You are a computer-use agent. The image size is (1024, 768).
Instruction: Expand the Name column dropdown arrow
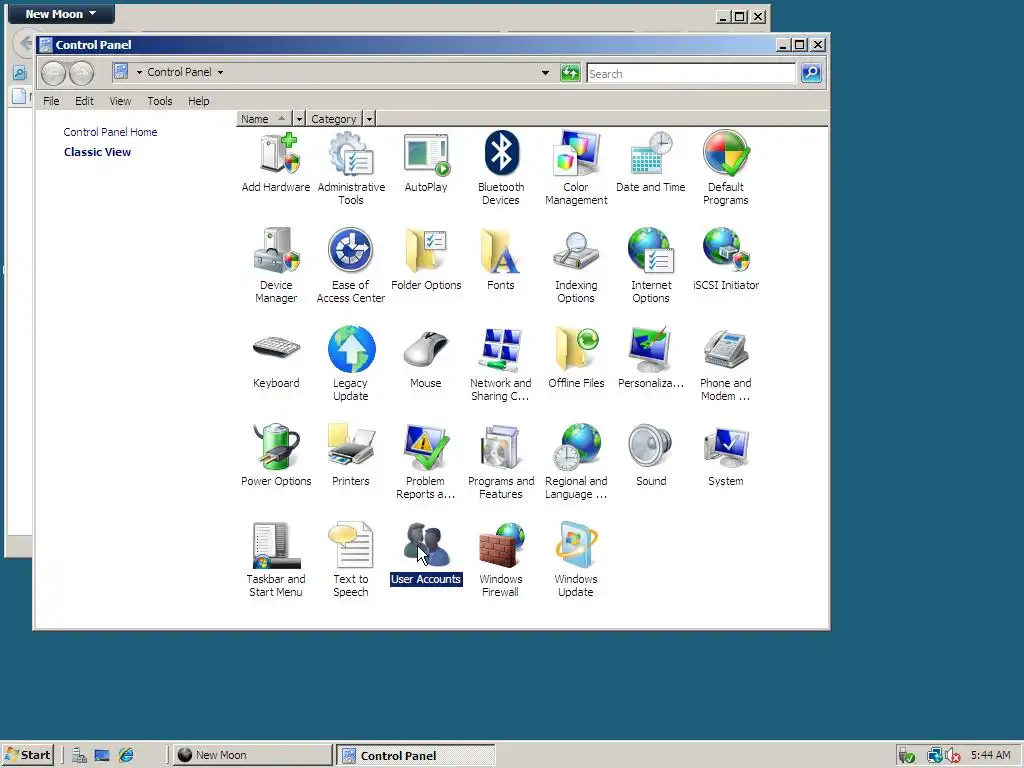[299, 119]
